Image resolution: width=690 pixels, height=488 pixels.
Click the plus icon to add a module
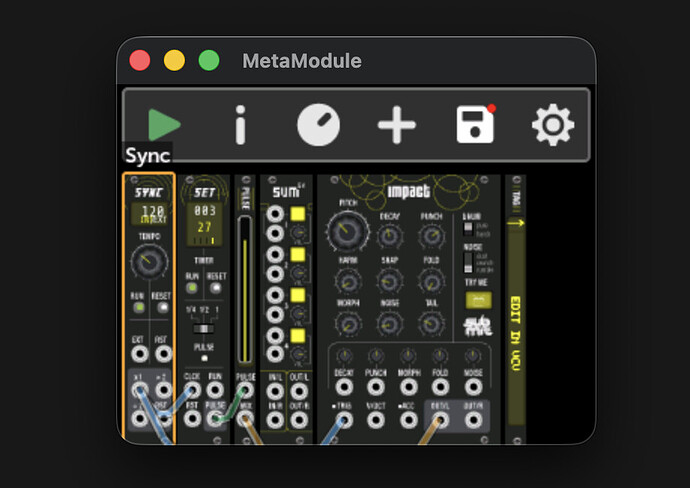(x=397, y=125)
